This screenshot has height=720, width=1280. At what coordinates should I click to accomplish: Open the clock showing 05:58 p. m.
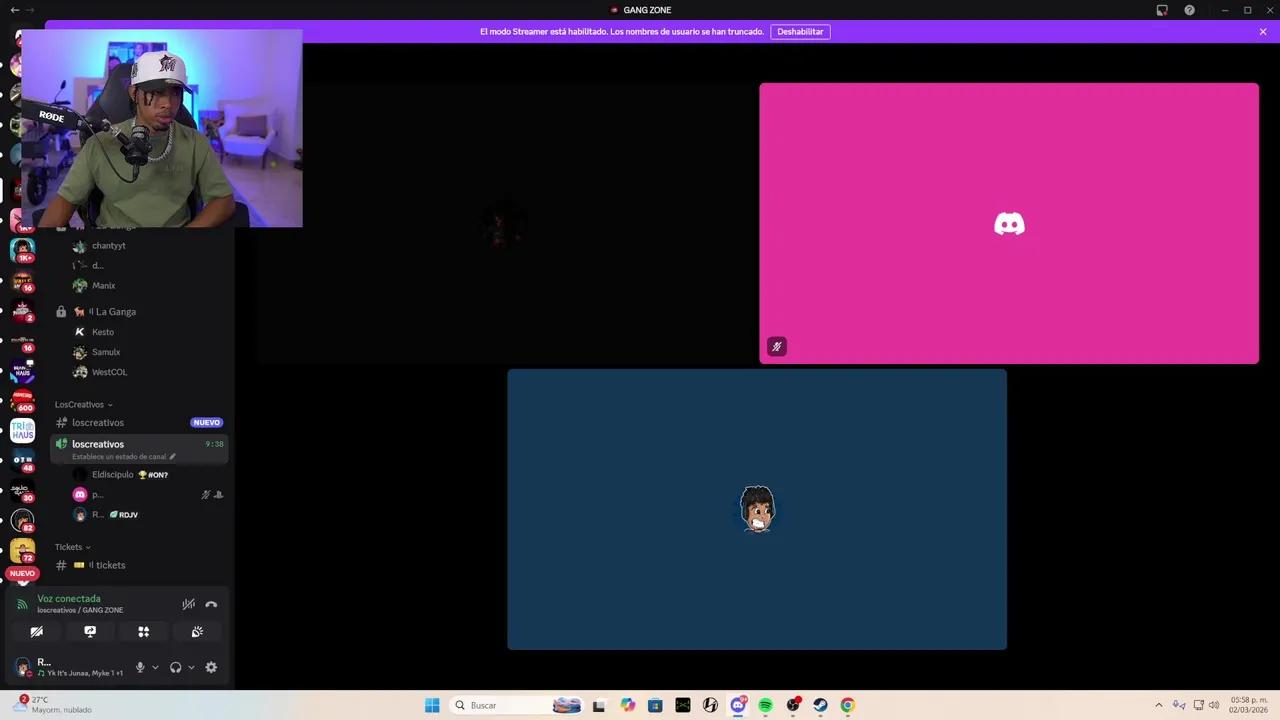1248,705
